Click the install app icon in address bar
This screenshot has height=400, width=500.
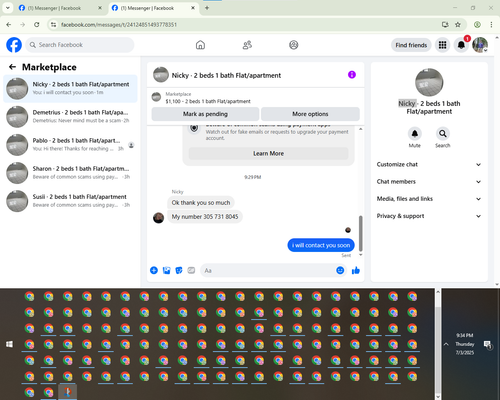445,25
